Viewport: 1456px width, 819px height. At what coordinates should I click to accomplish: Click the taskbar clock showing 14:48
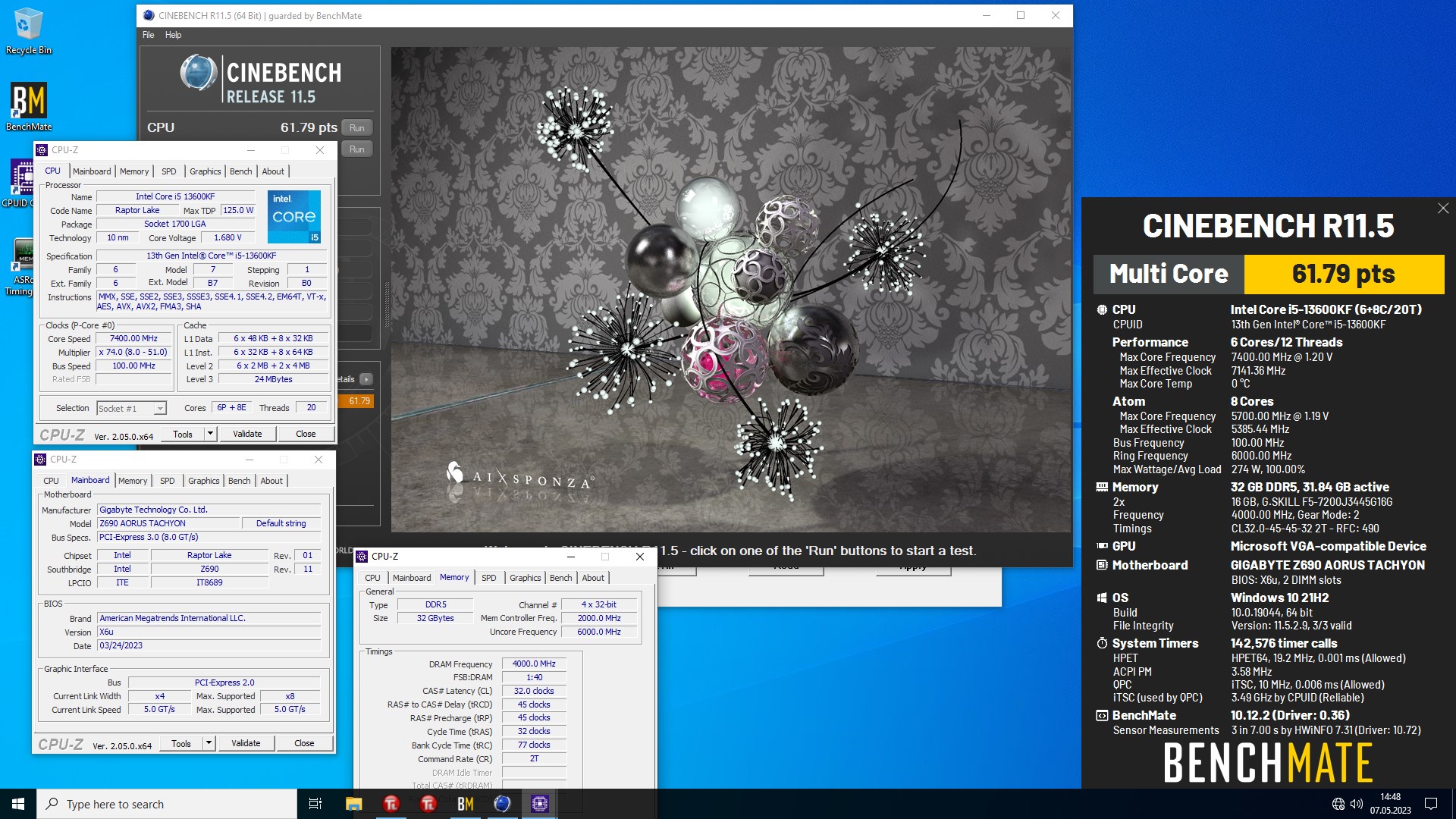pos(1390,804)
